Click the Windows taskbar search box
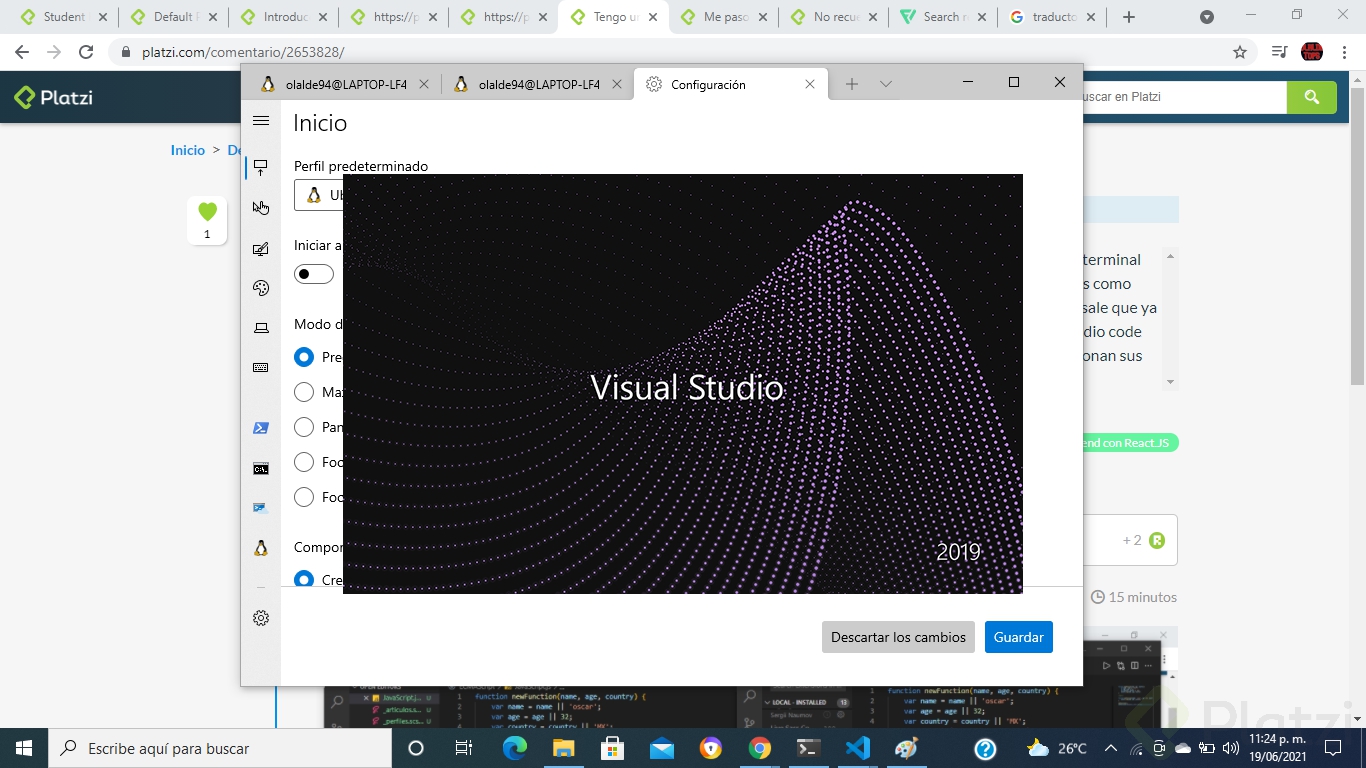Screen dimensions: 1366x768 tap(219, 748)
